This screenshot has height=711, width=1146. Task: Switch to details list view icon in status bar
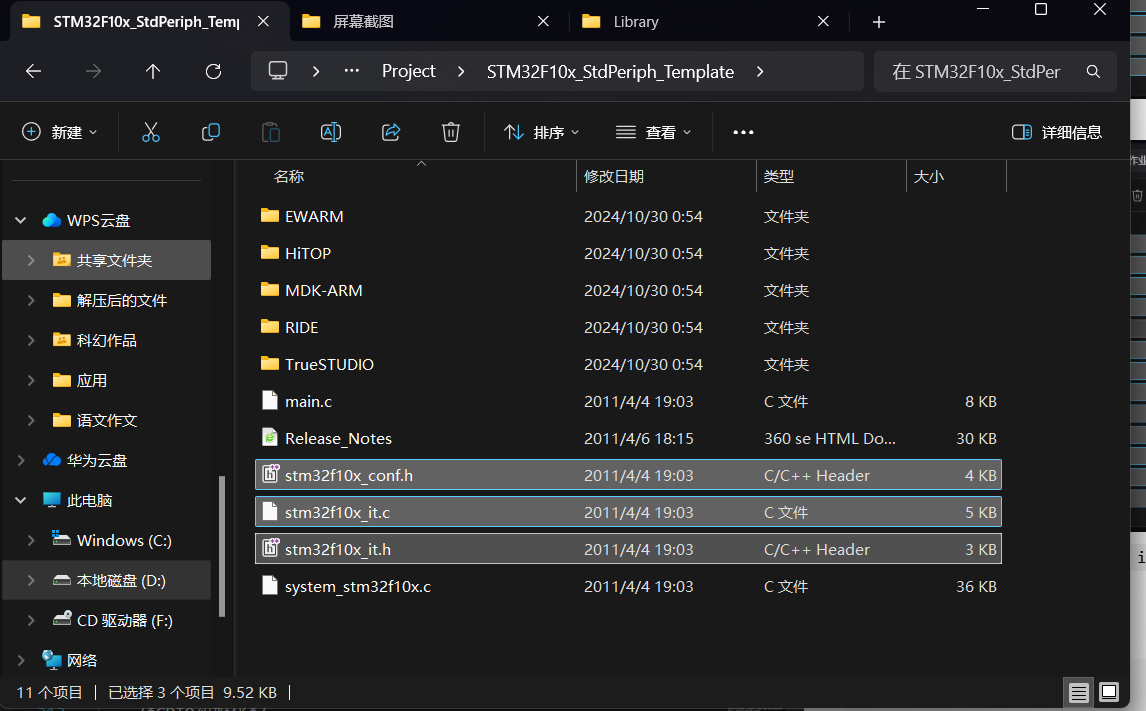[x=1079, y=692]
